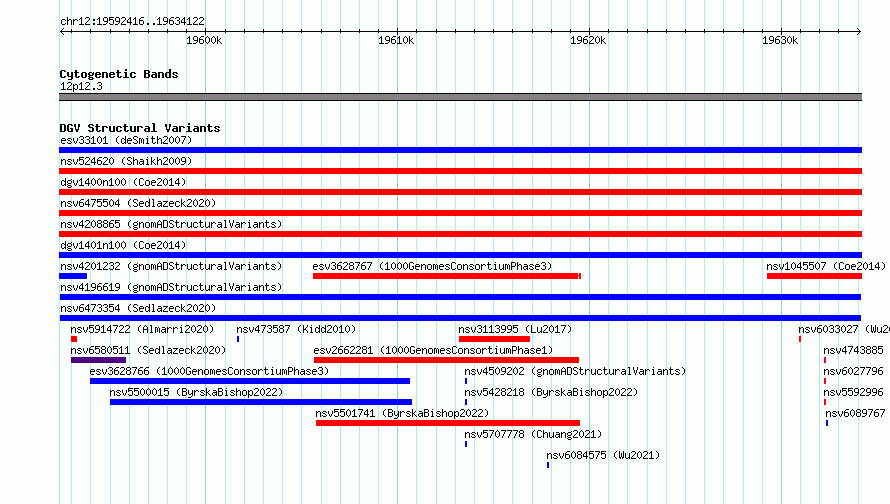Screen dimensions: 890x504
Task: Select the tiny blue nsv6084575 marker
Action: click(x=548, y=465)
